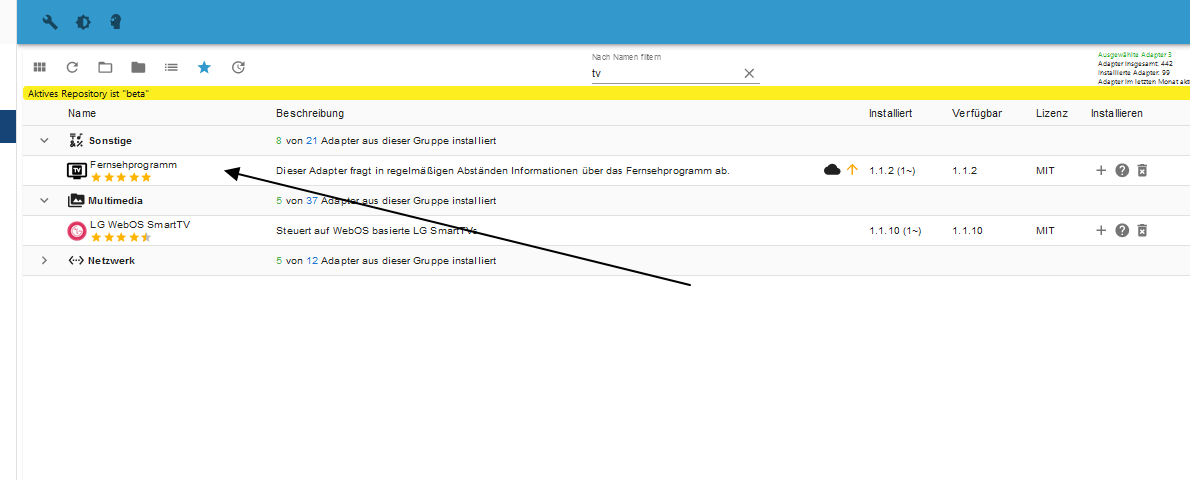
Task: Switch to tile grid view
Action: (39, 68)
